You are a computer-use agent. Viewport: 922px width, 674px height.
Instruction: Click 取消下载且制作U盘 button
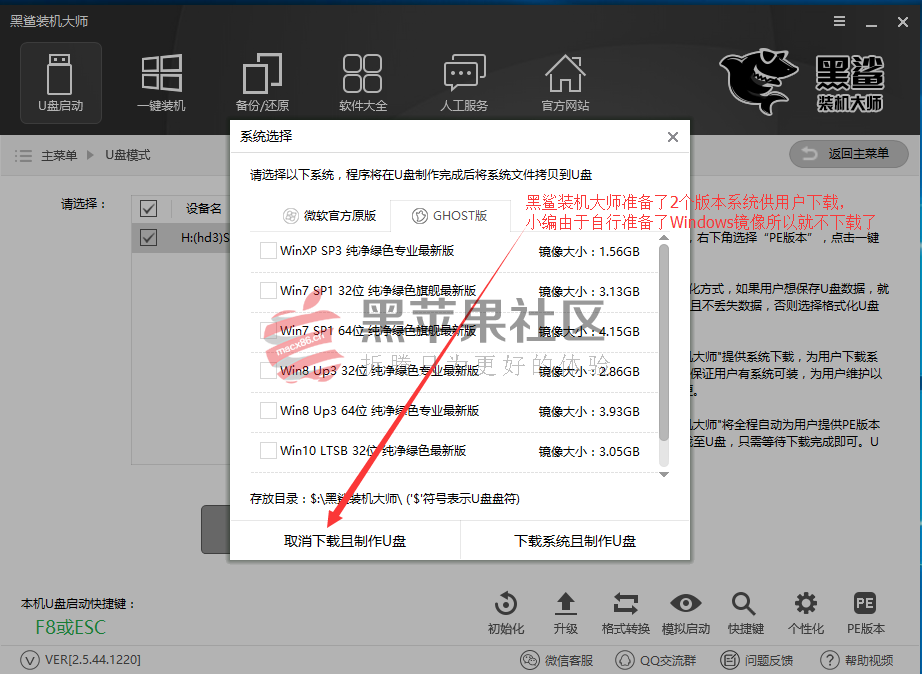pos(345,540)
